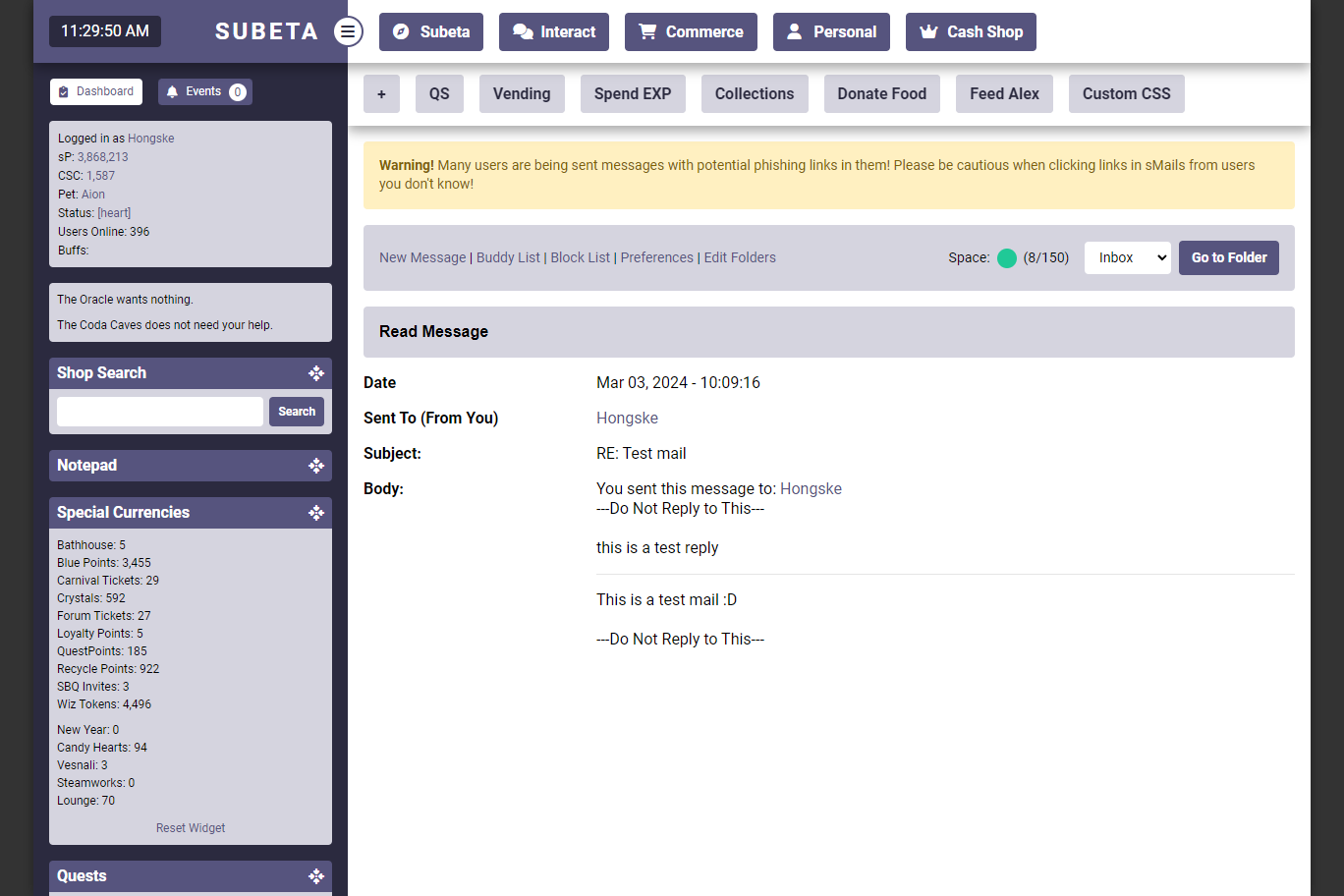Viewport: 1344px width, 896px height.
Task: Click the green mailbox space indicator circle
Action: tap(1007, 258)
